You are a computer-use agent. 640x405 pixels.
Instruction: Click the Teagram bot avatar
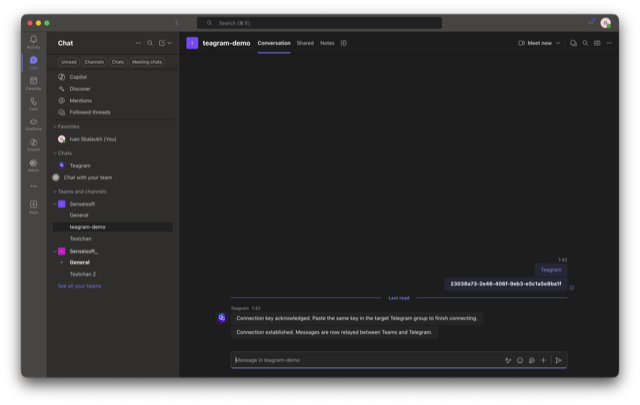tap(222, 318)
